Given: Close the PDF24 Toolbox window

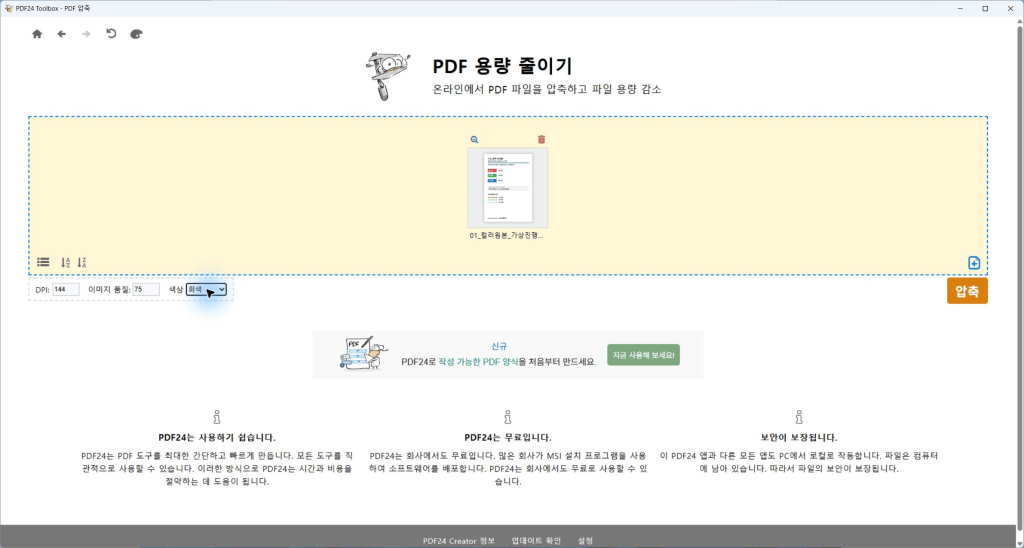Looking at the screenshot, I should pyautogui.click(x=1010, y=8).
